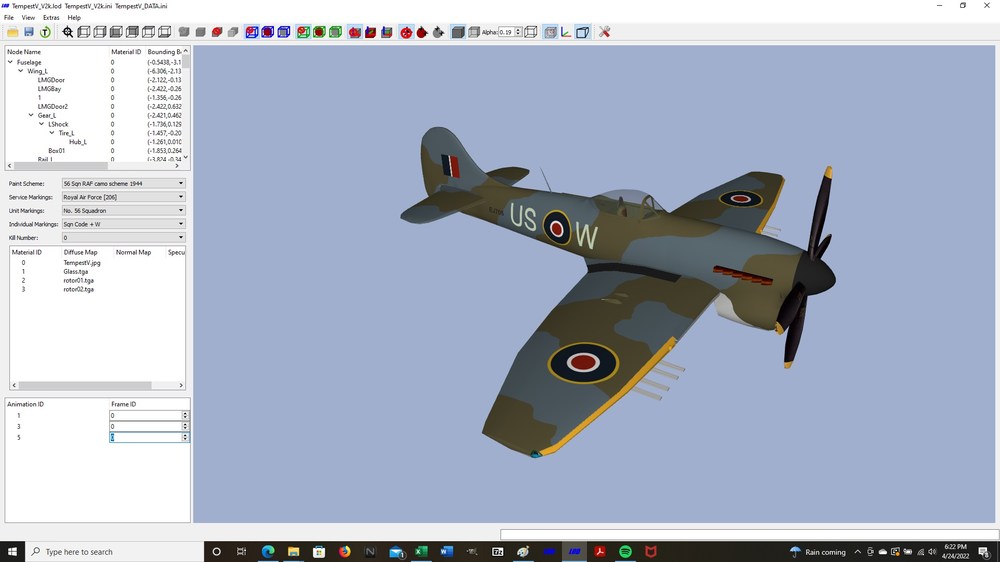Open Spotify from the taskbar
The height and width of the screenshot is (562, 1000).
pos(625,552)
